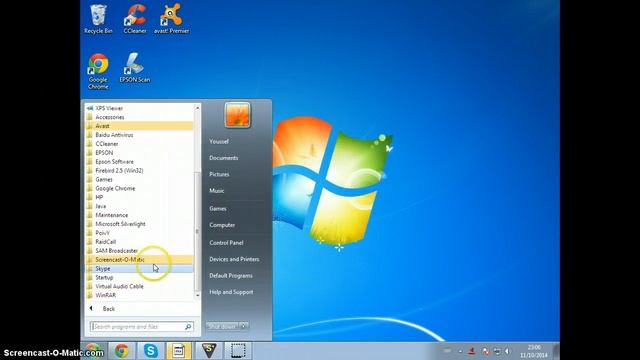The height and width of the screenshot is (360, 640).
Task: Click the dashed-rectangle screen recorder taskbar icon
Action: coord(238,351)
